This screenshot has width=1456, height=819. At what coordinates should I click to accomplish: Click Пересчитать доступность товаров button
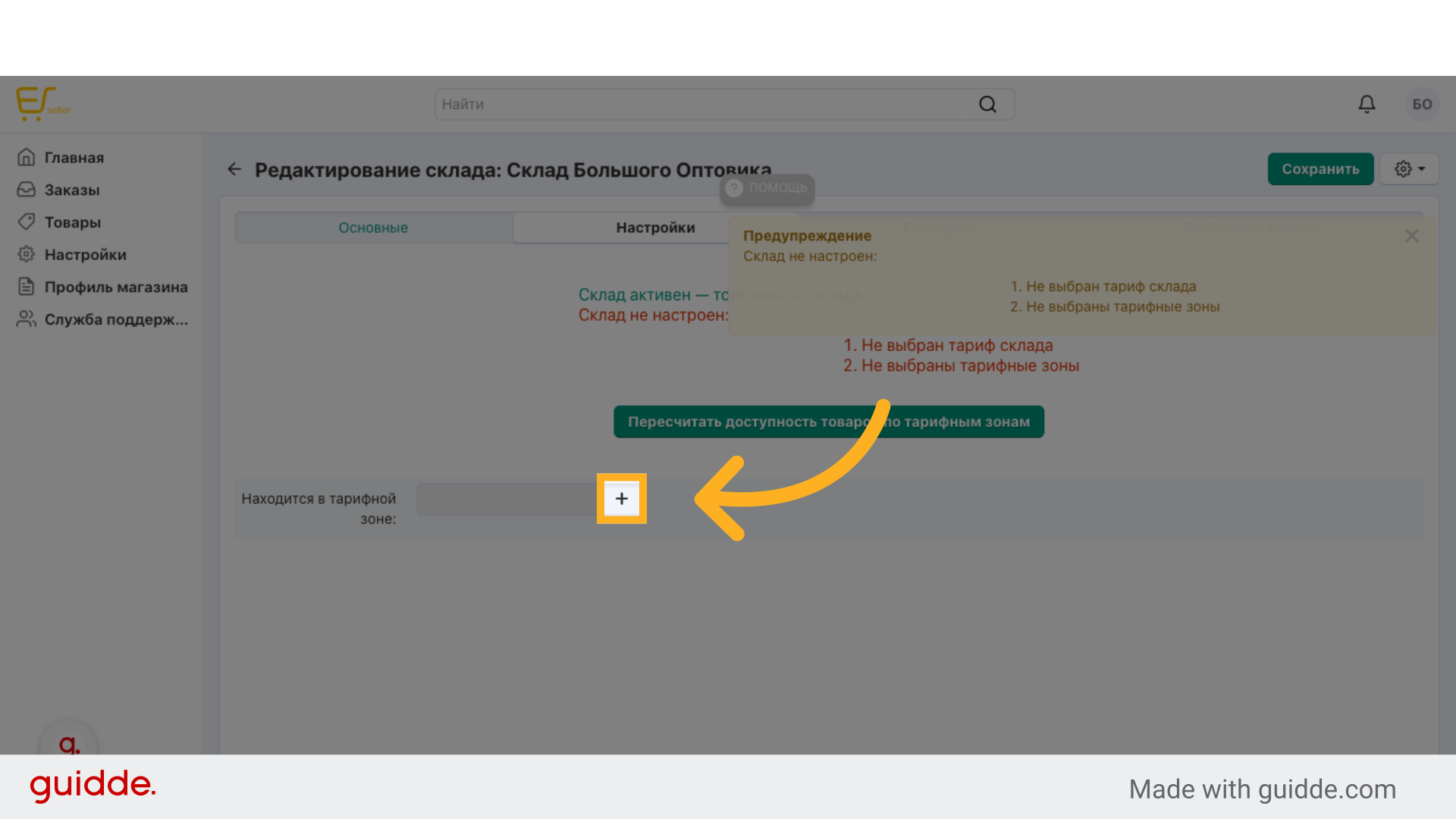828,422
